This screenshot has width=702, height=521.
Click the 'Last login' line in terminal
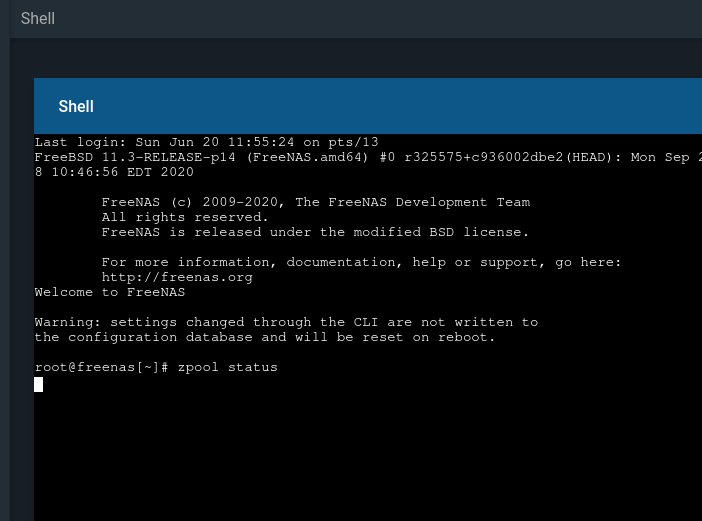click(206, 142)
